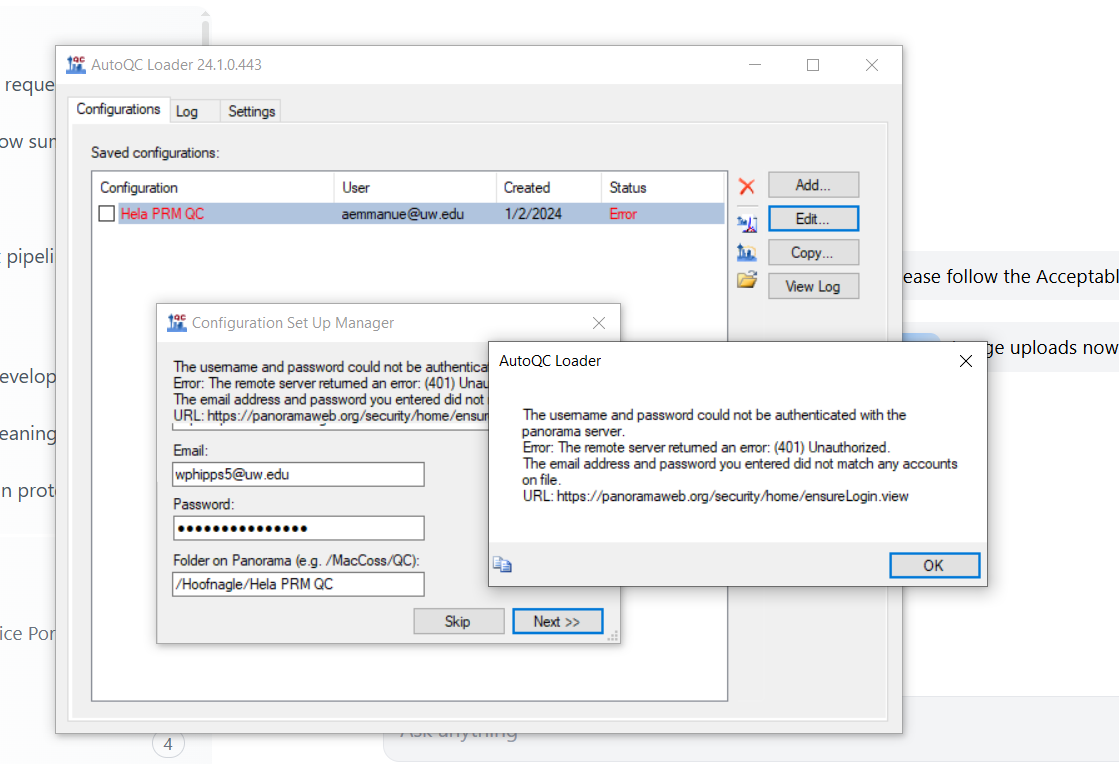Screen dimensions: 1119x764
Task: Click the ensureLogin.view URL in the error dialog
Action: pos(732,496)
